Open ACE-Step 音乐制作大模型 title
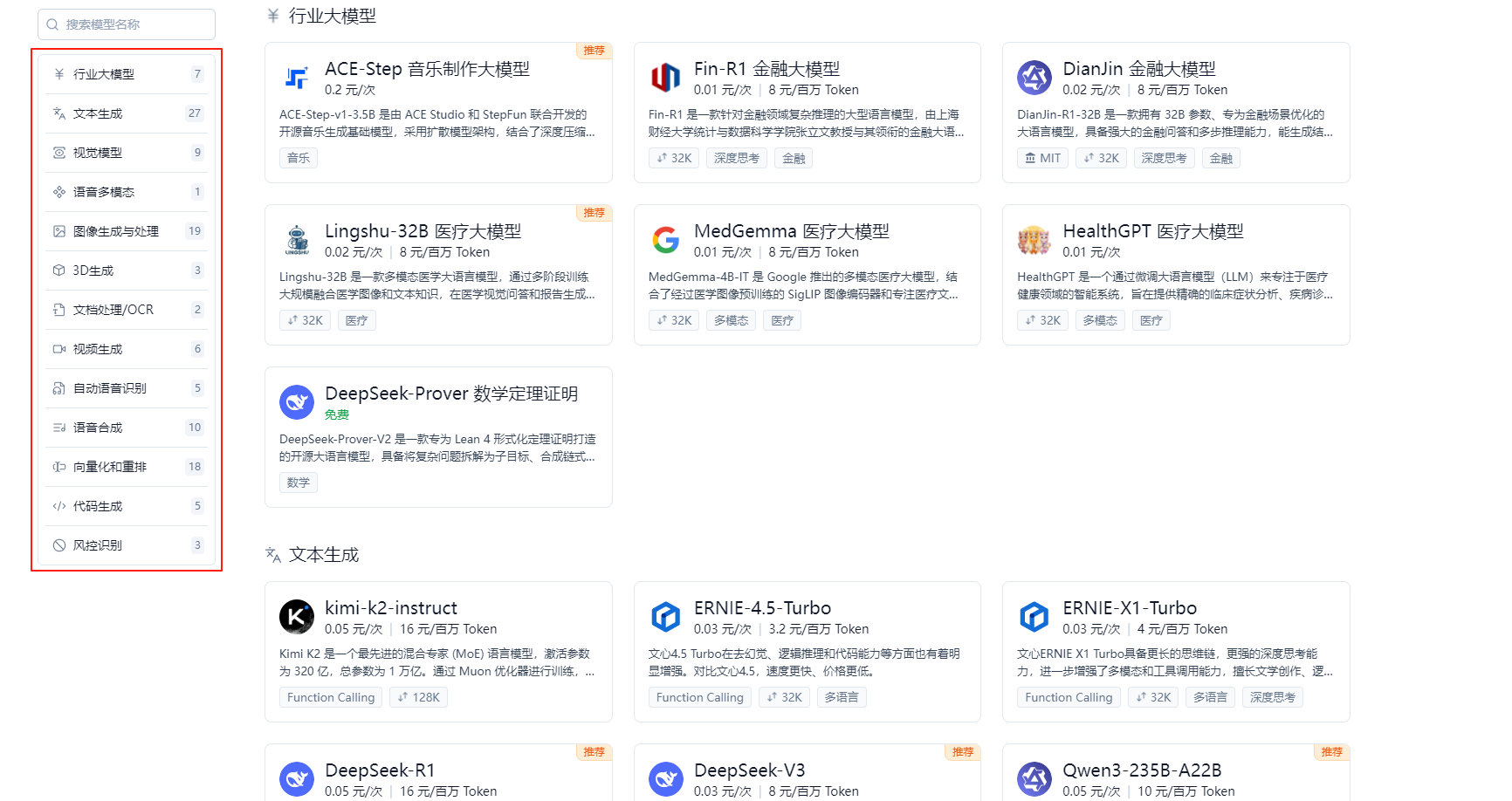The height and width of the screenshot is (801, 1512). (x=427, y=69)
